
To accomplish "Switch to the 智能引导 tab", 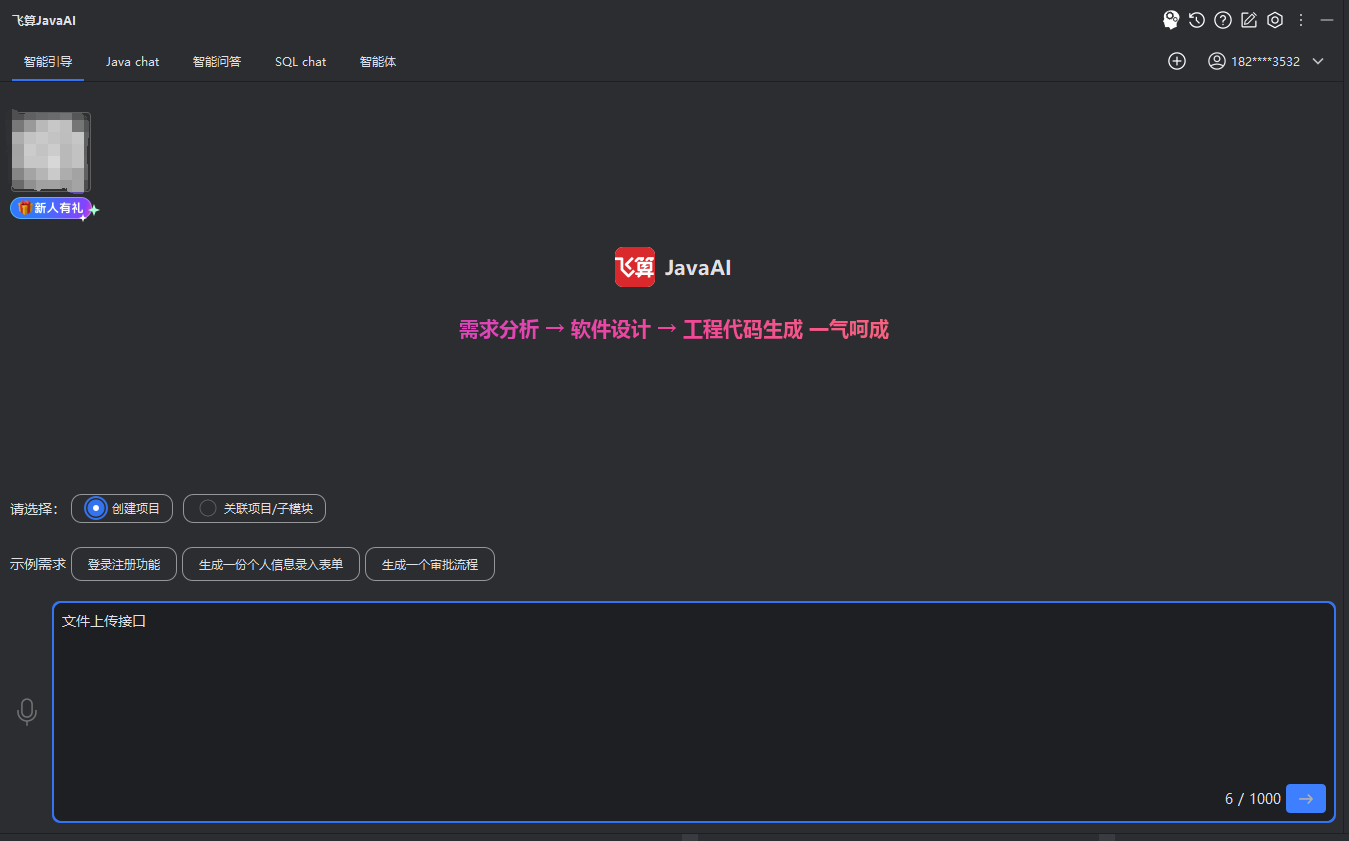I will pyautogui.click(x=48, y=61).
